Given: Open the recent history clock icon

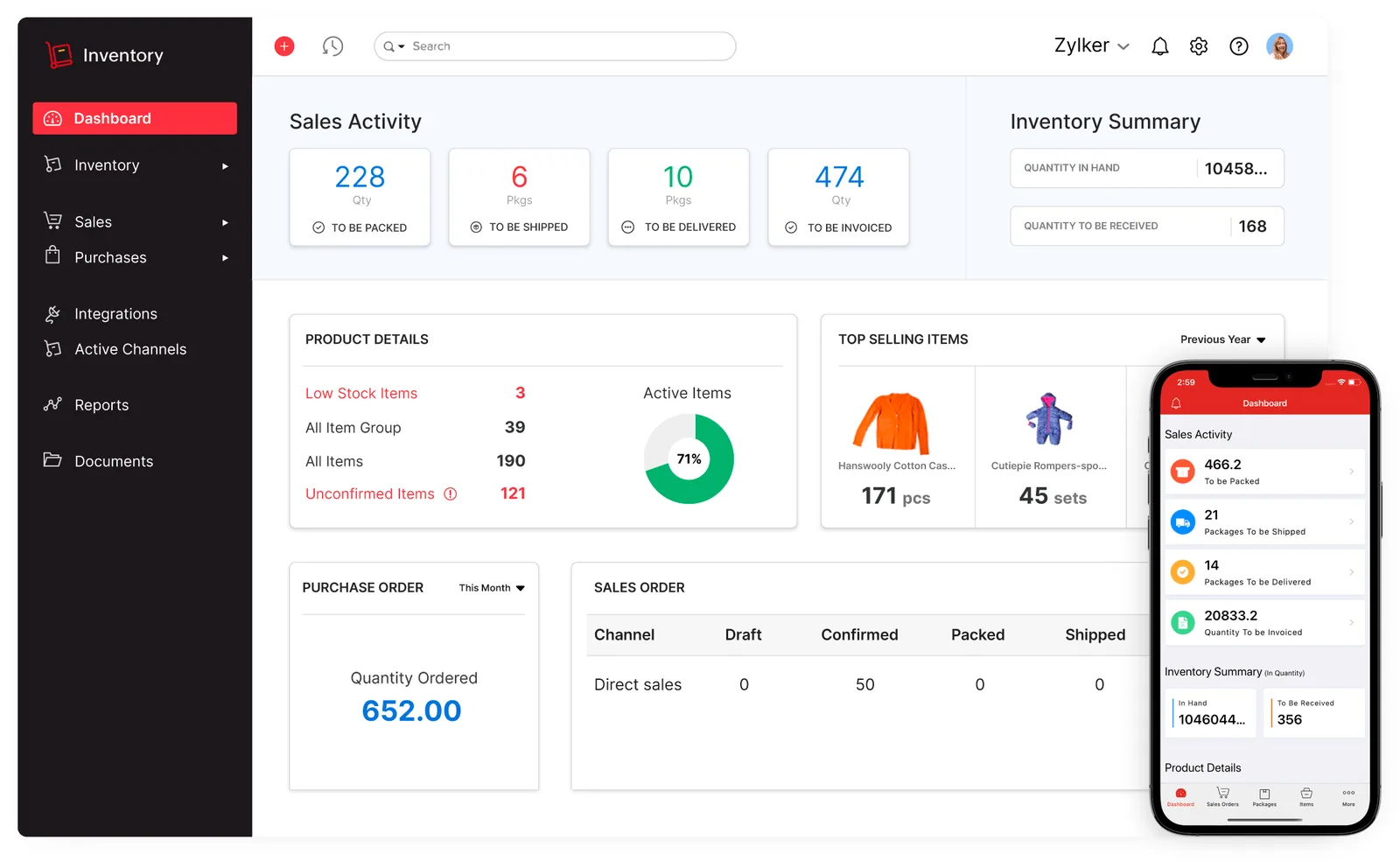Looking at the screenshot, I should [x=332, y=46].
